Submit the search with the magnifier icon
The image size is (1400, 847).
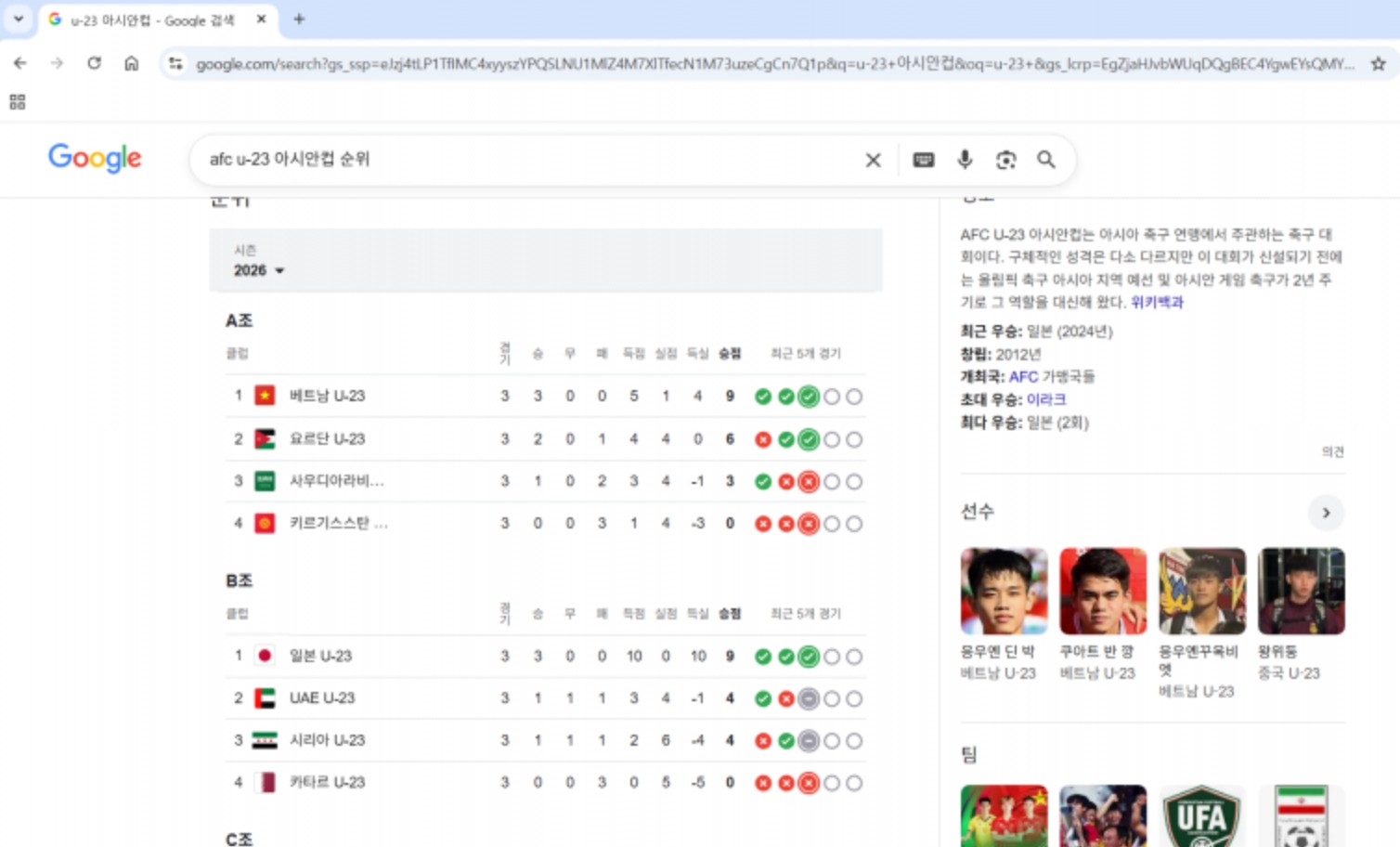tap(1046, 160)
